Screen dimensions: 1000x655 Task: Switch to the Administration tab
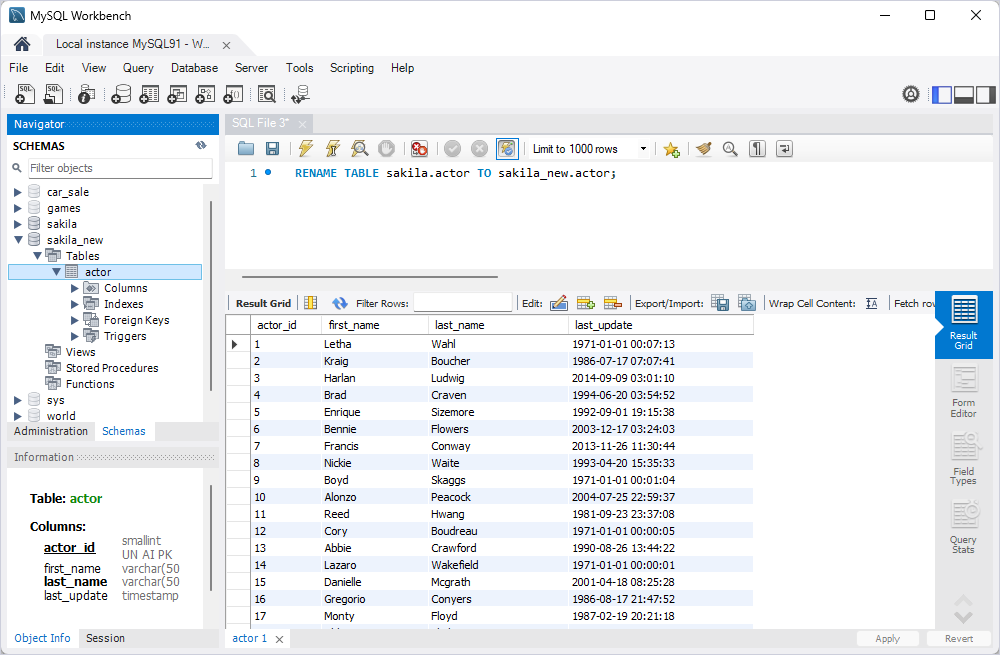click(51, 431)
